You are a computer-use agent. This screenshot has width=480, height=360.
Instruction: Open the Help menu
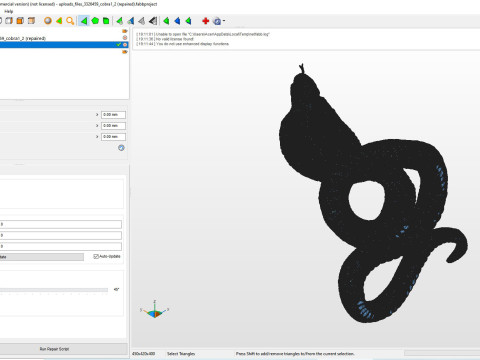(x=9, y=11)
